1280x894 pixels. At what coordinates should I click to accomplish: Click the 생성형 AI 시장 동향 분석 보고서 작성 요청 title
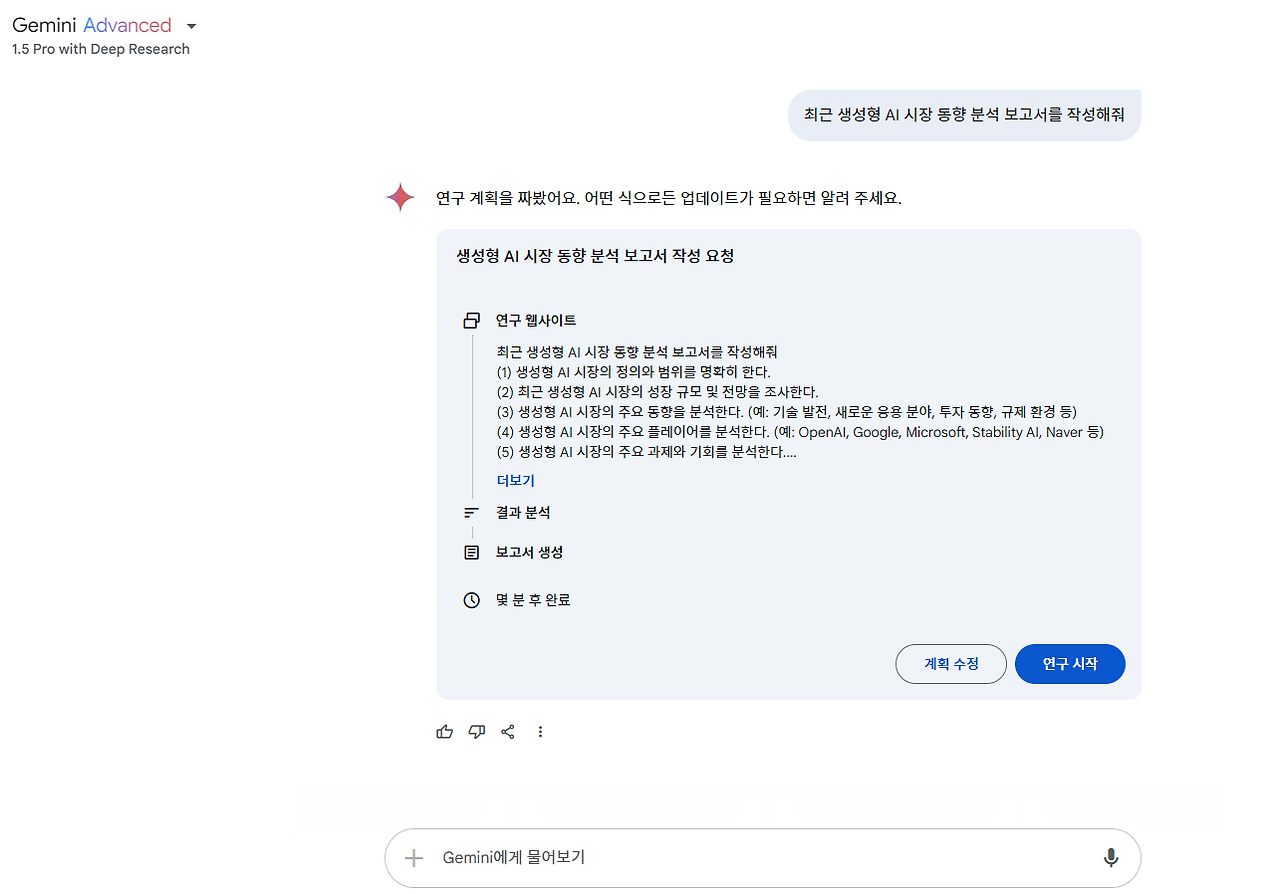pos(595,256)
